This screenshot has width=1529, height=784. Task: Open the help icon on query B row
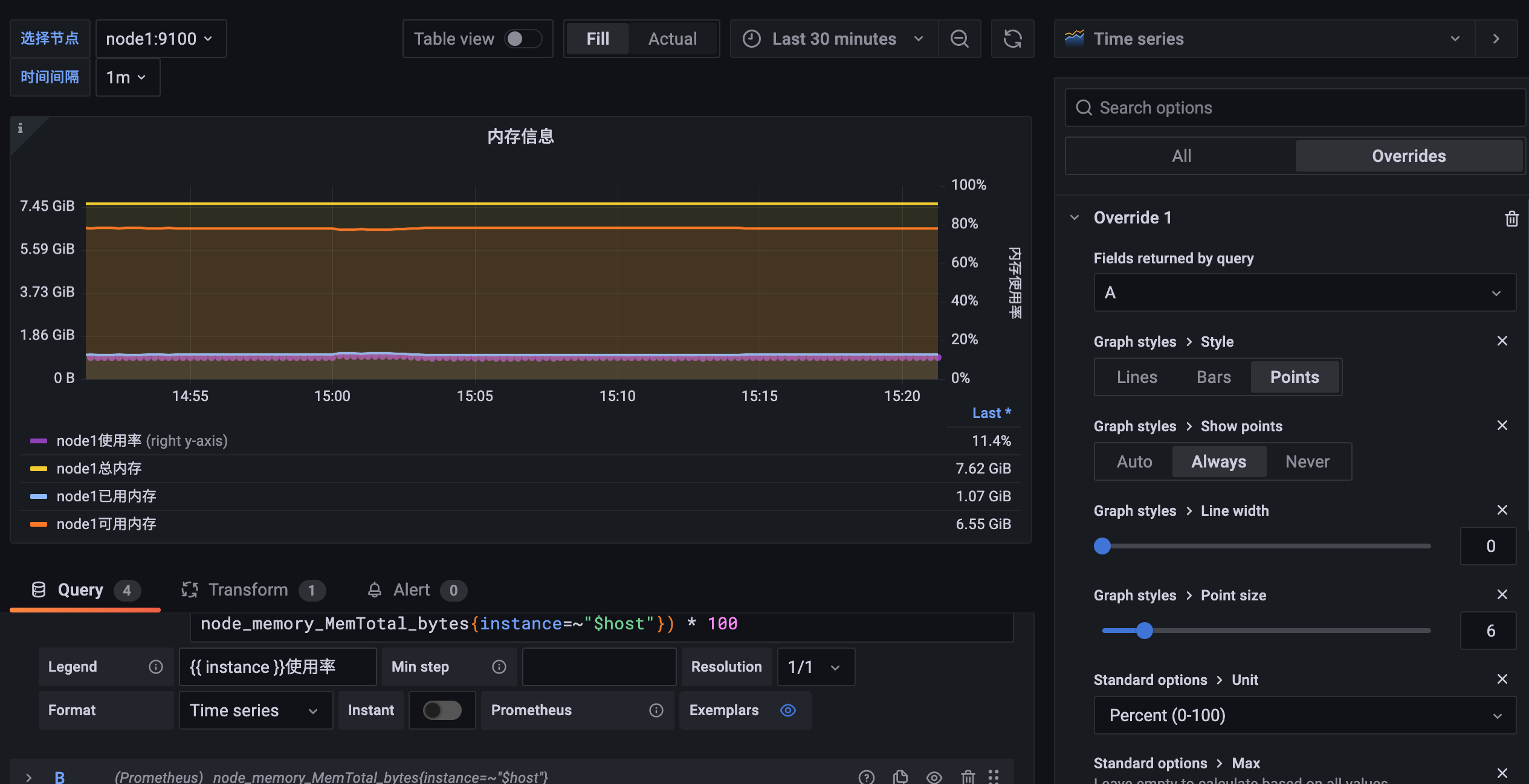[x=867, y=777]
